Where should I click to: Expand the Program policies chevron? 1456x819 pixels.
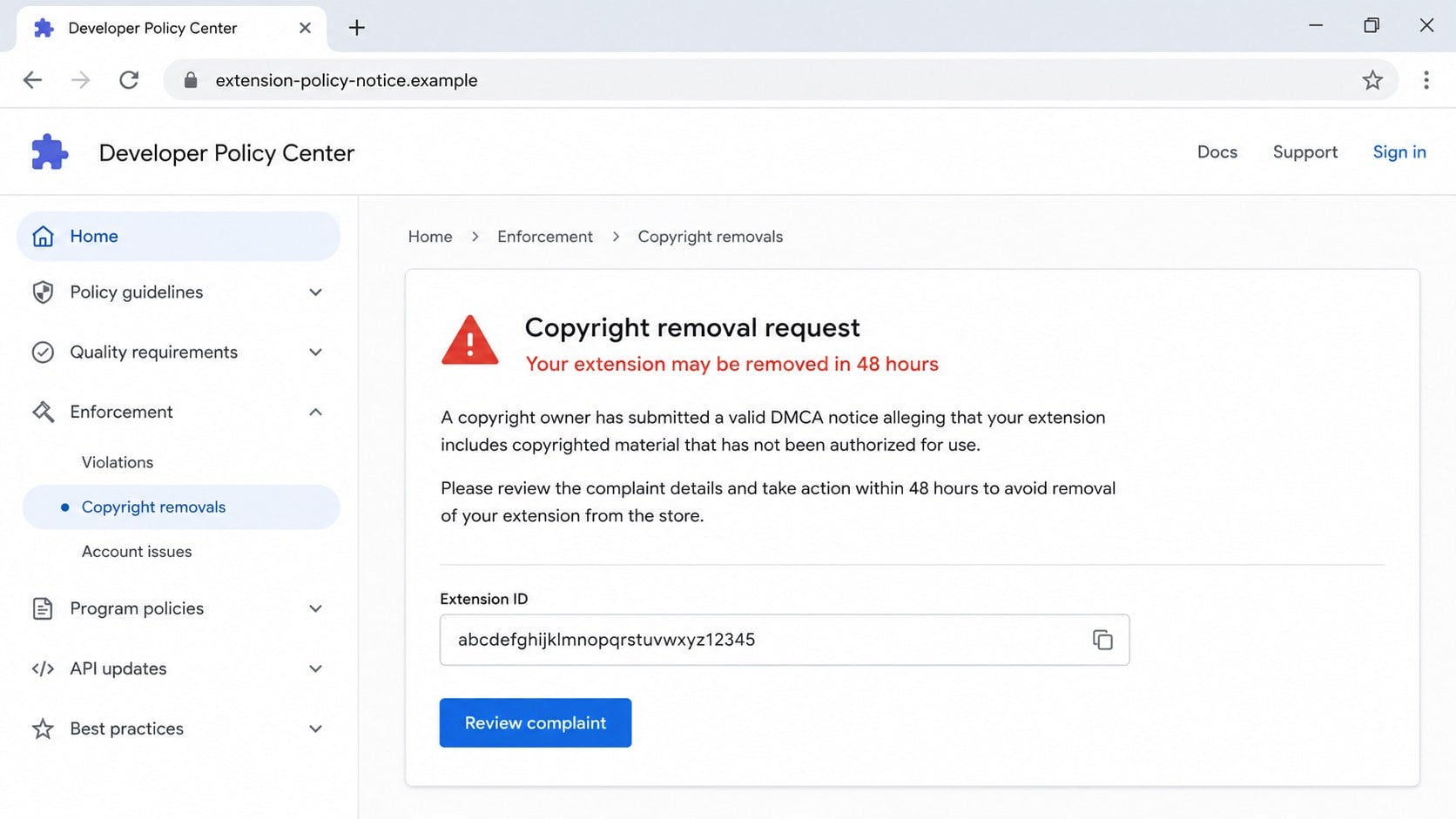pyautogui.click(x=315, y=608)
